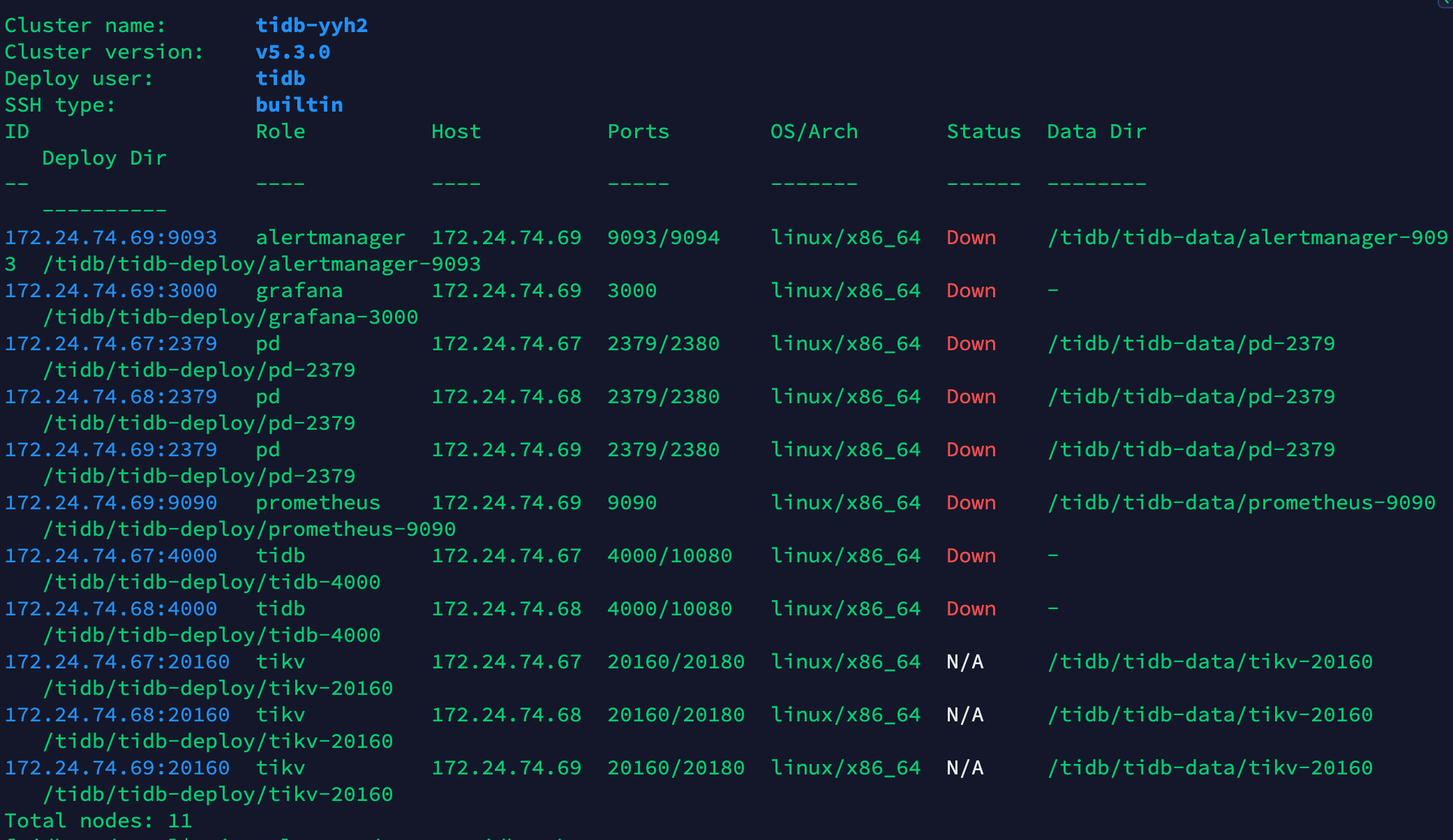Image resolution: width=1453 pixels, height=840 pixels.
Task: Click the ID 172.24.74.69:3000
Action: click(x=110, y=291)
